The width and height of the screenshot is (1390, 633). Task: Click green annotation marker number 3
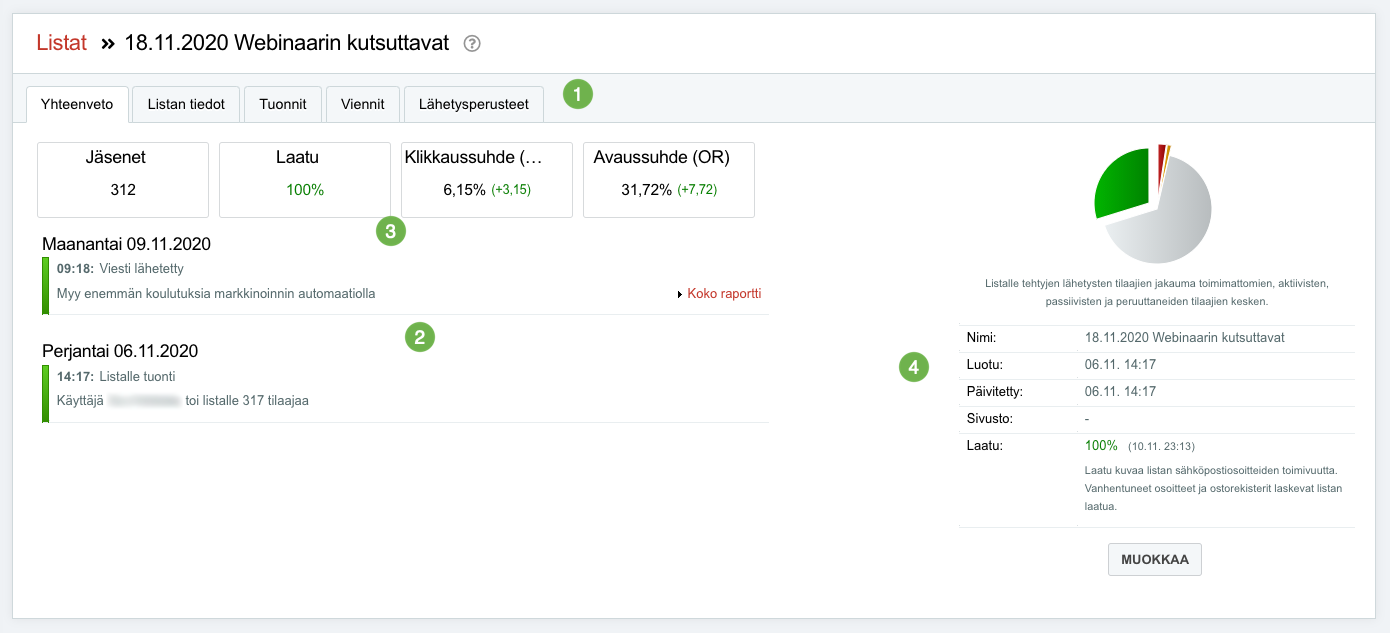click(x=391, y=231)
